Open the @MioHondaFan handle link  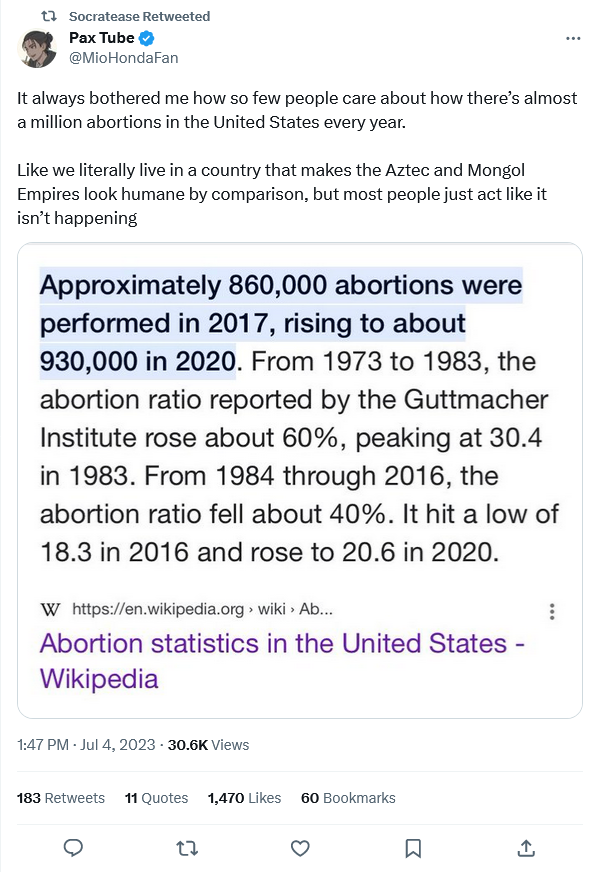point(123,58)
